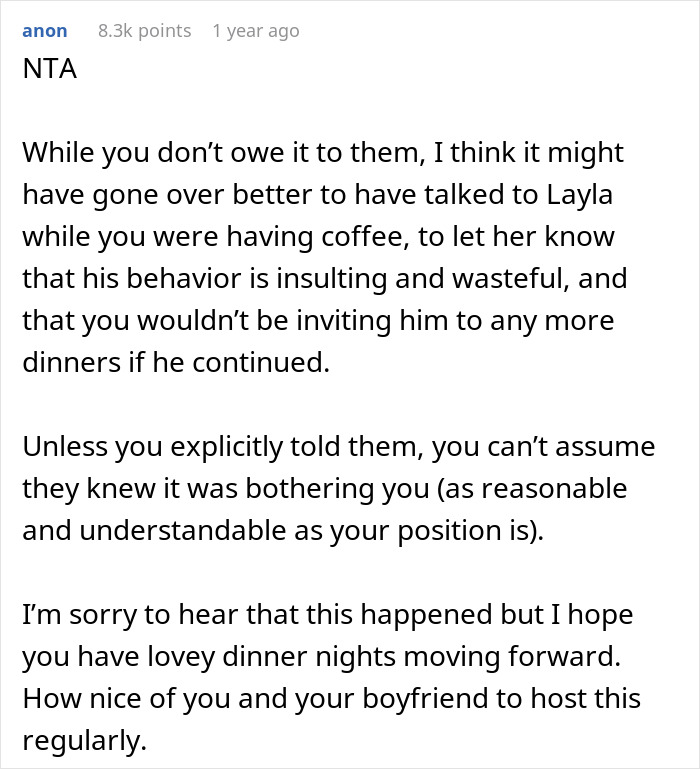Open the anon user profile link
This screenshot has width=700, height=769.
tap(44, 31)
